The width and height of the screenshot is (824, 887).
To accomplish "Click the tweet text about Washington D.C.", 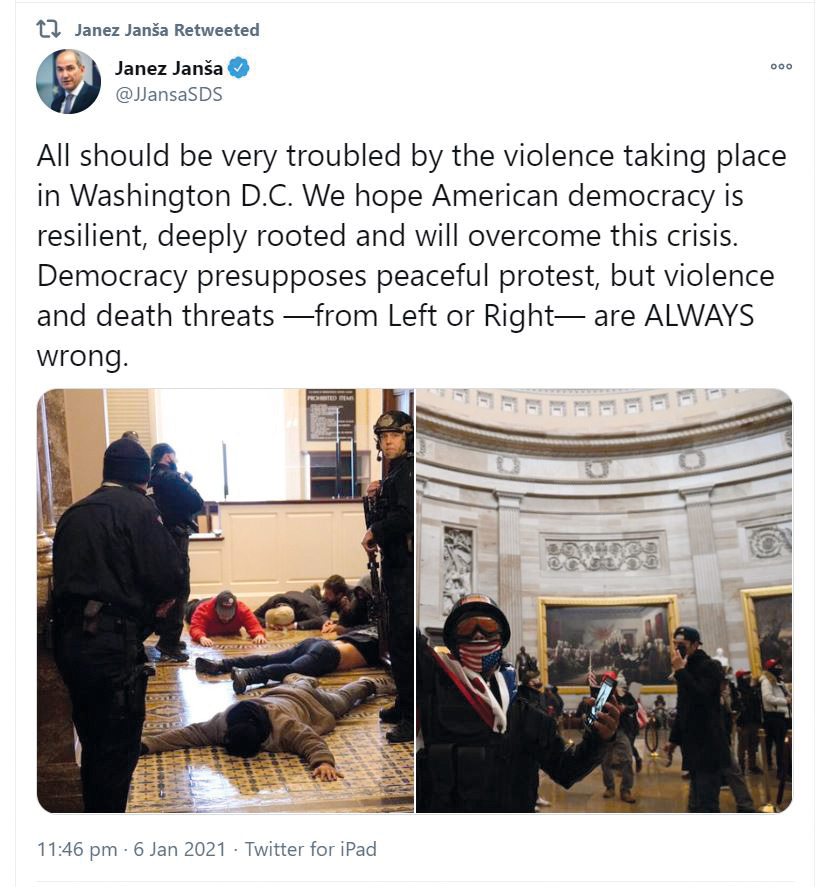I will [412, 255].
